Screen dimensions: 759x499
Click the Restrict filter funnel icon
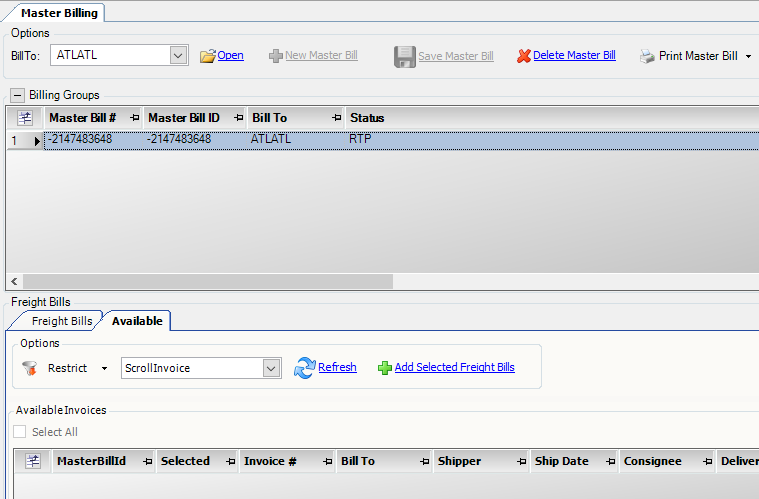point(30,368)
